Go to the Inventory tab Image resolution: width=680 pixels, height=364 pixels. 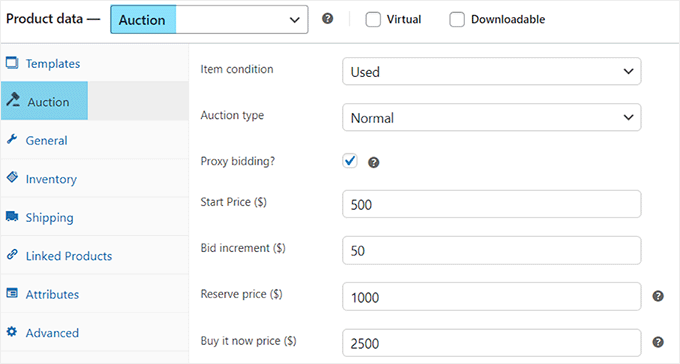[95, 179]
